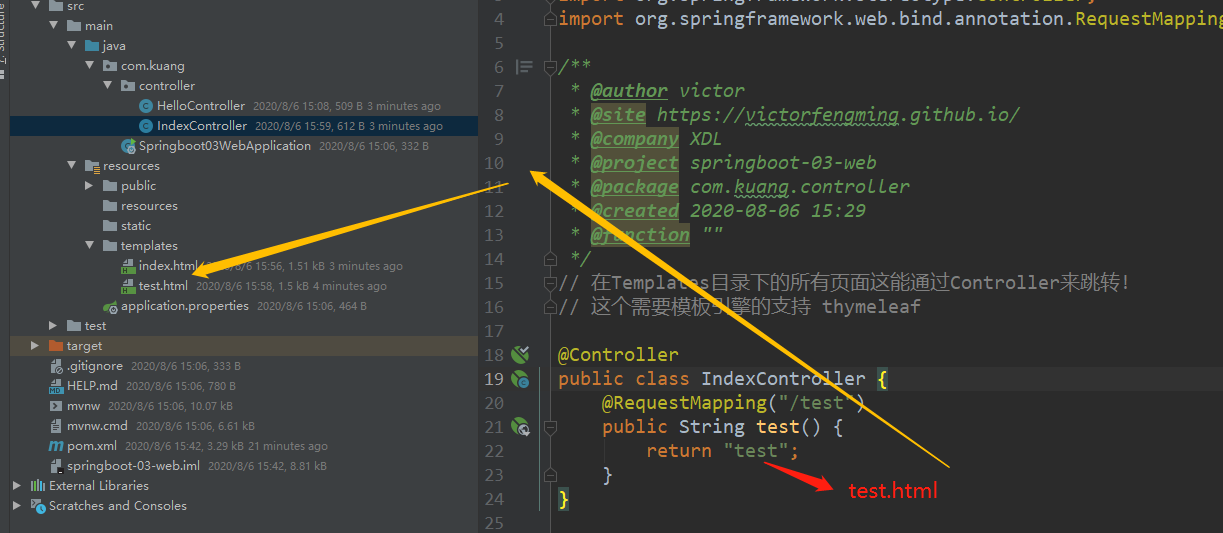Screen dimensions: 1223x533
Task: Open test.html in the templates folder
Action: coord(163,286)
